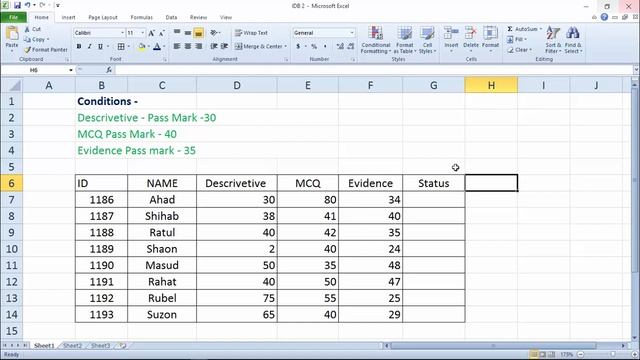Image resolution: width=640 pixels, height=360 pixels.
Task: Click the Middle Align icon
Action: point(188,33)
